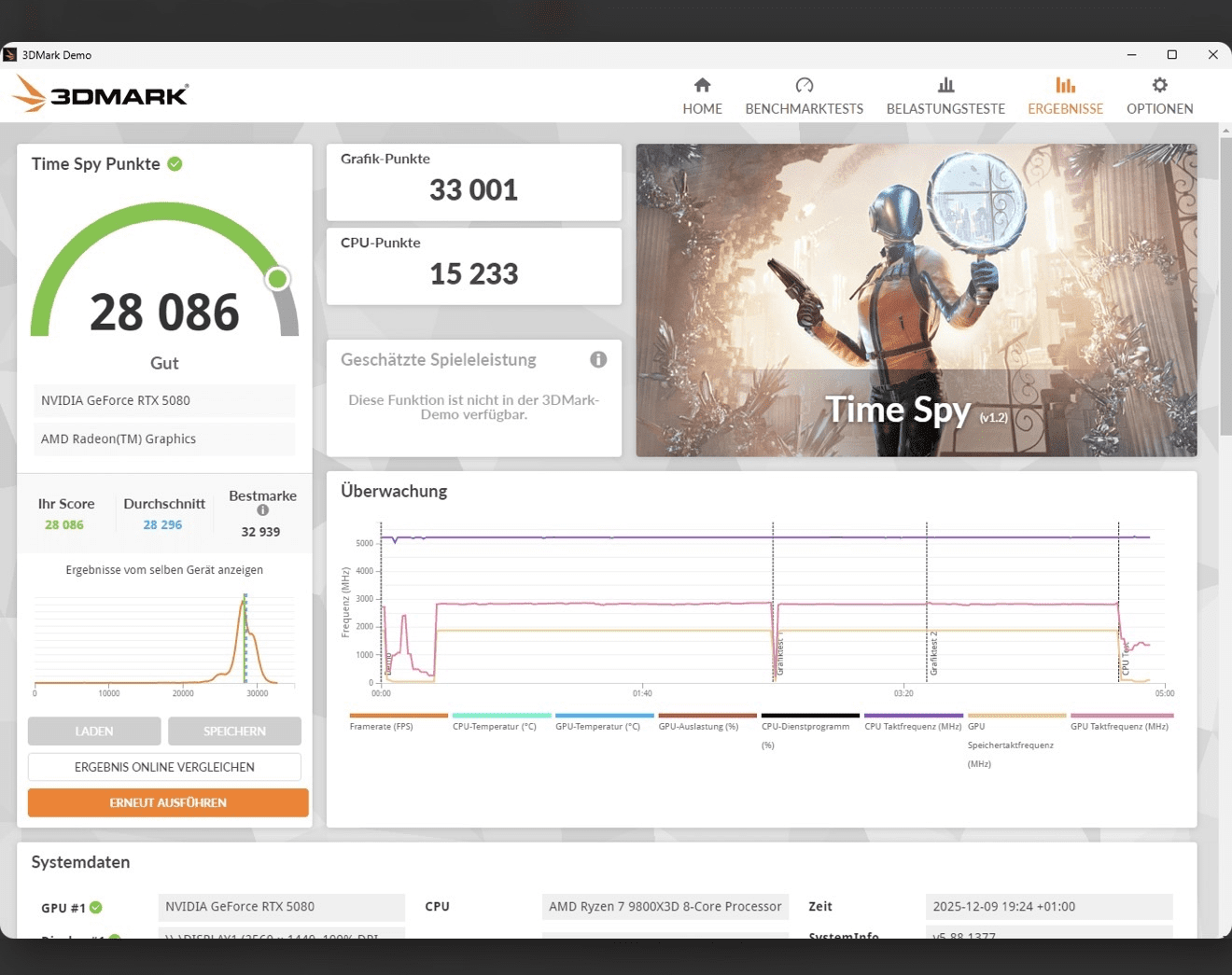This screenshot has width=1232, height=975.
Task: Click the CPU-Punkte value '15 233'
Action: (473, 274)
